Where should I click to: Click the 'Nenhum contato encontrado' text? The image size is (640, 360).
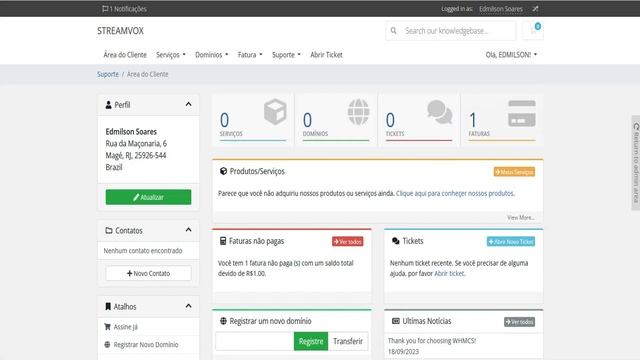(x=143, y=251)
